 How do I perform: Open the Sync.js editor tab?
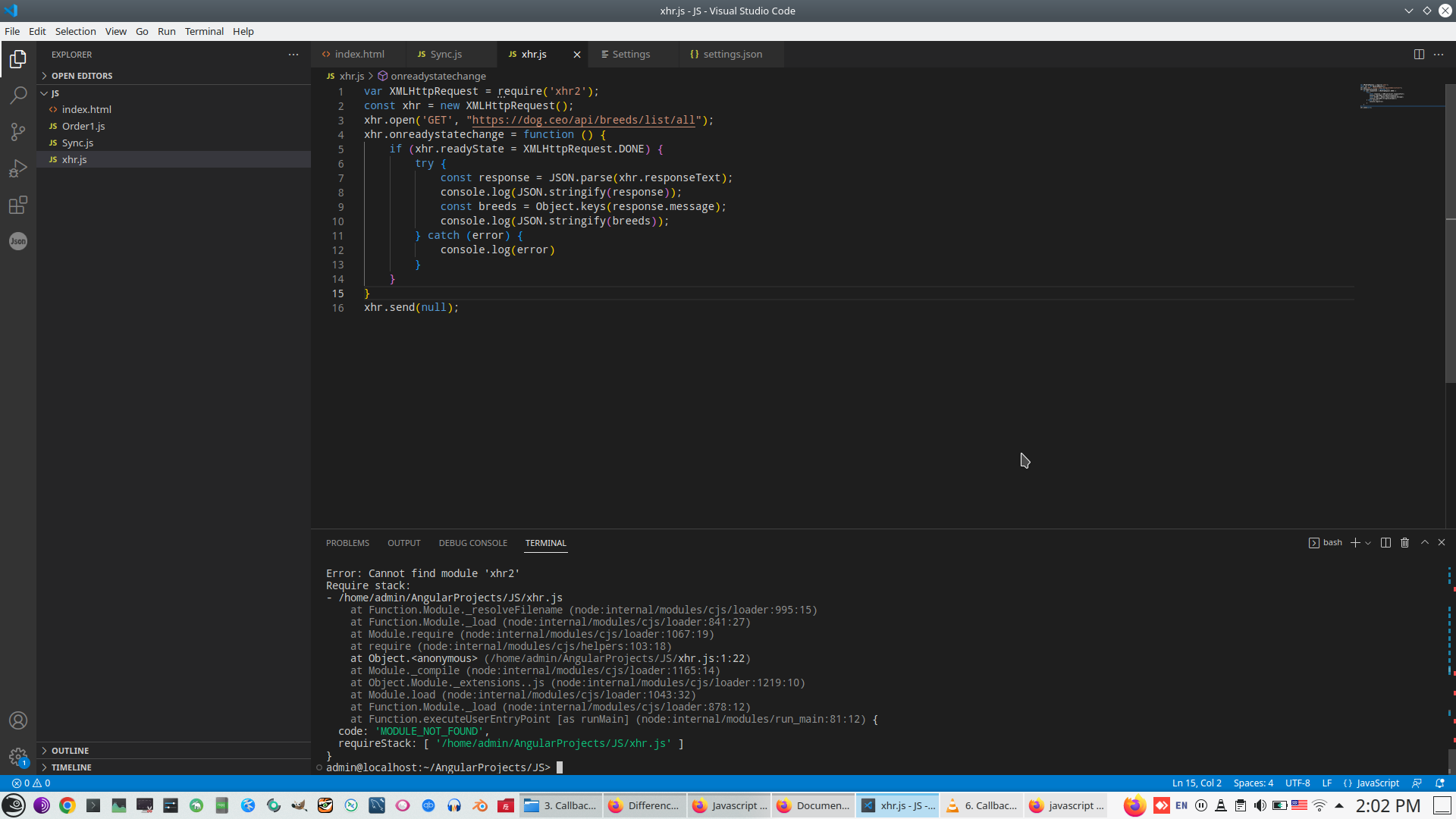(446, 55)
